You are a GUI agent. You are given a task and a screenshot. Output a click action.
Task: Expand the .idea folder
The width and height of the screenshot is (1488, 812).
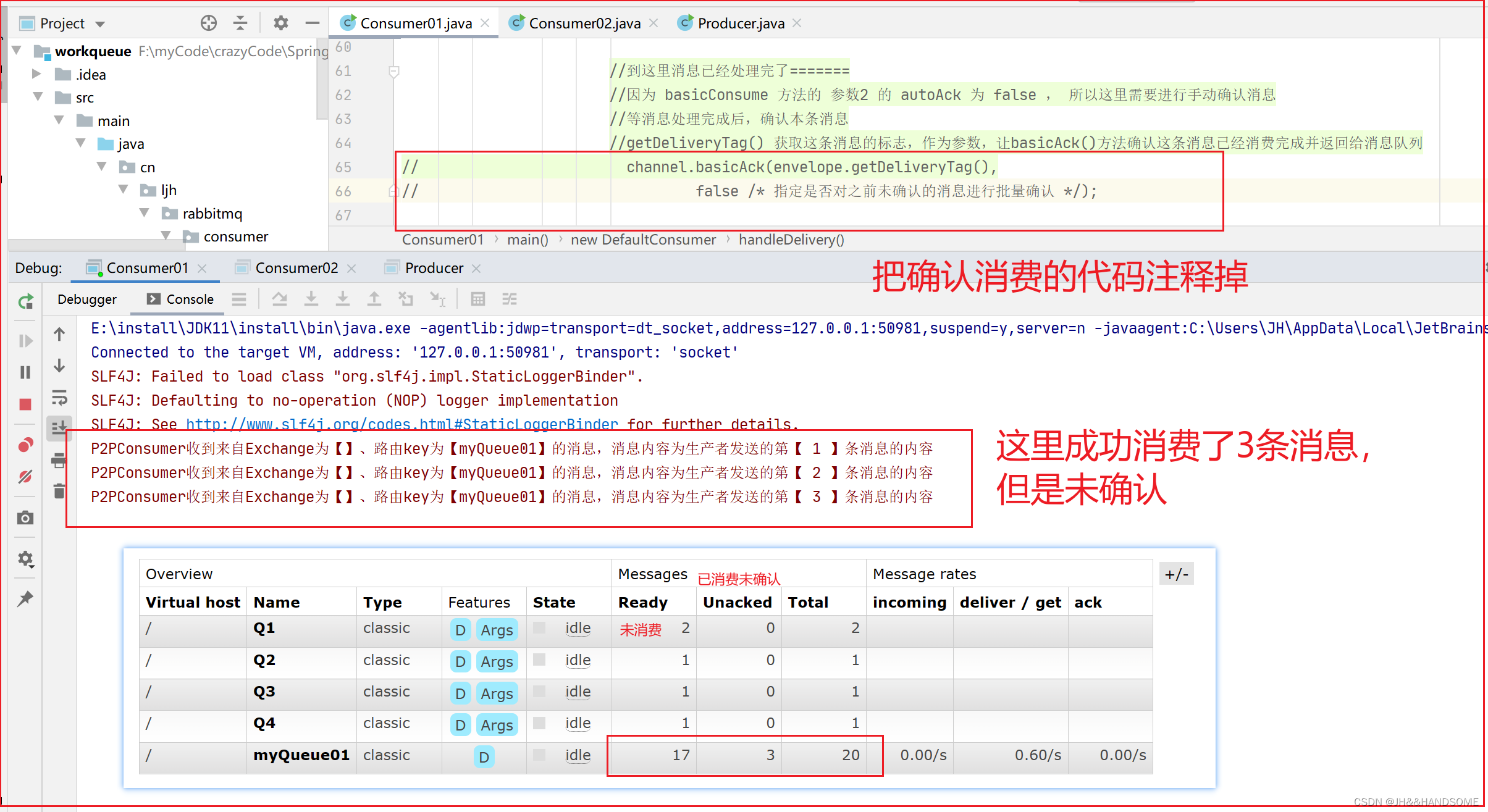[x=36, y=73]
